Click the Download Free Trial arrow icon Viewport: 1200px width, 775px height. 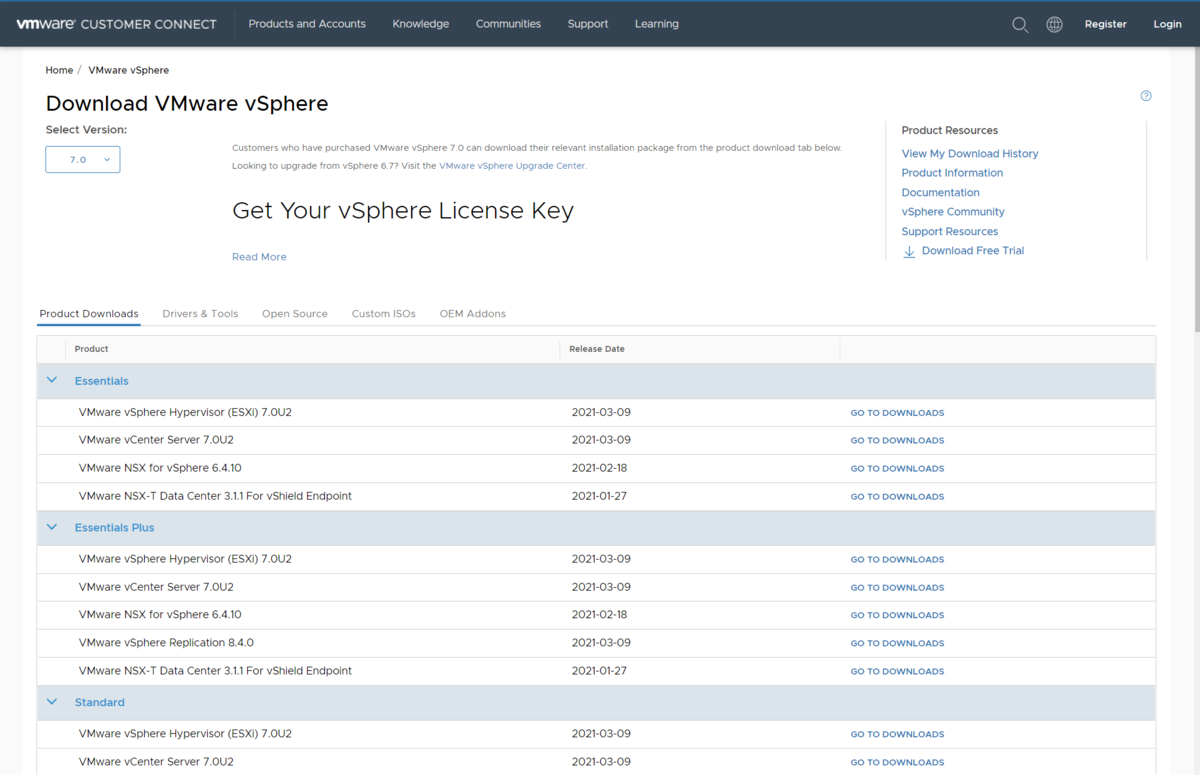tap(909, 251)
